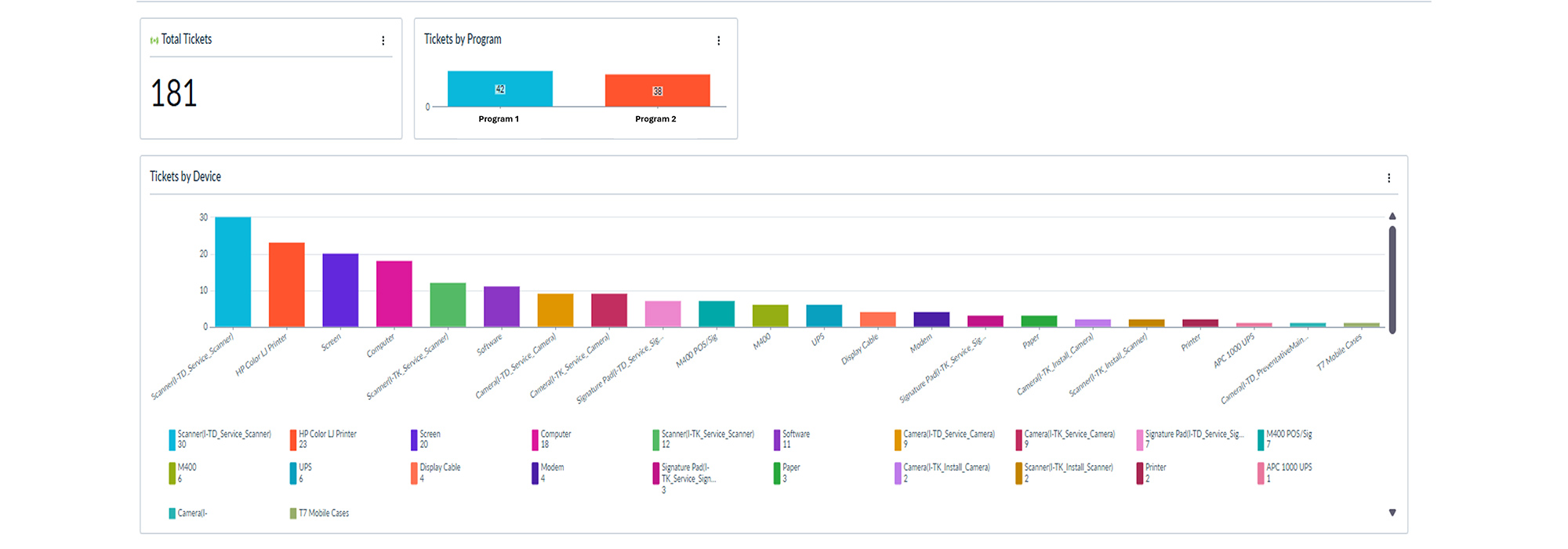Click the orange HP Color LJ Printer bar
Viewport: 1568px width, 549px height.
click(286, 285)
